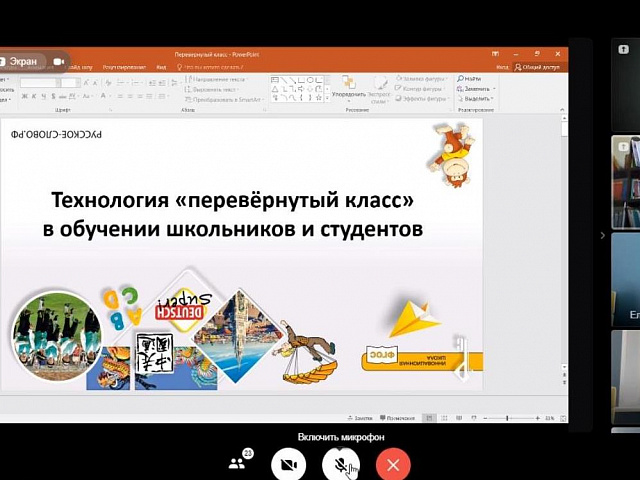Open the Вид ribbon tab
Image resolution: width=640 pixels, height=480 pixels.
[161, 67]
